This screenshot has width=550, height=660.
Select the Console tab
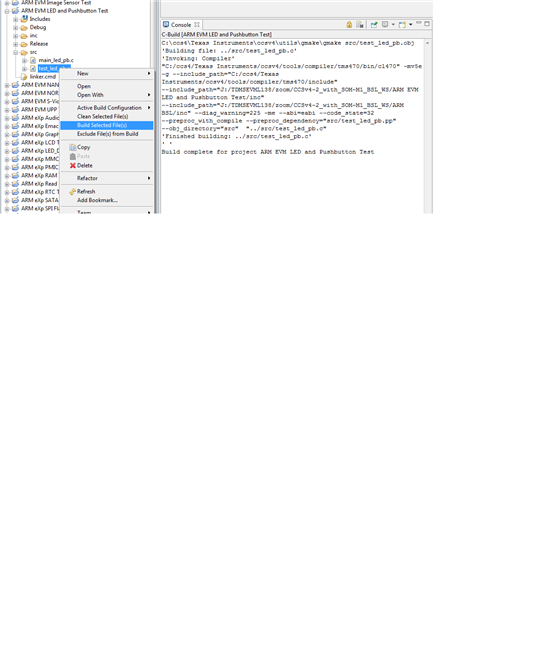coord(181,25)
